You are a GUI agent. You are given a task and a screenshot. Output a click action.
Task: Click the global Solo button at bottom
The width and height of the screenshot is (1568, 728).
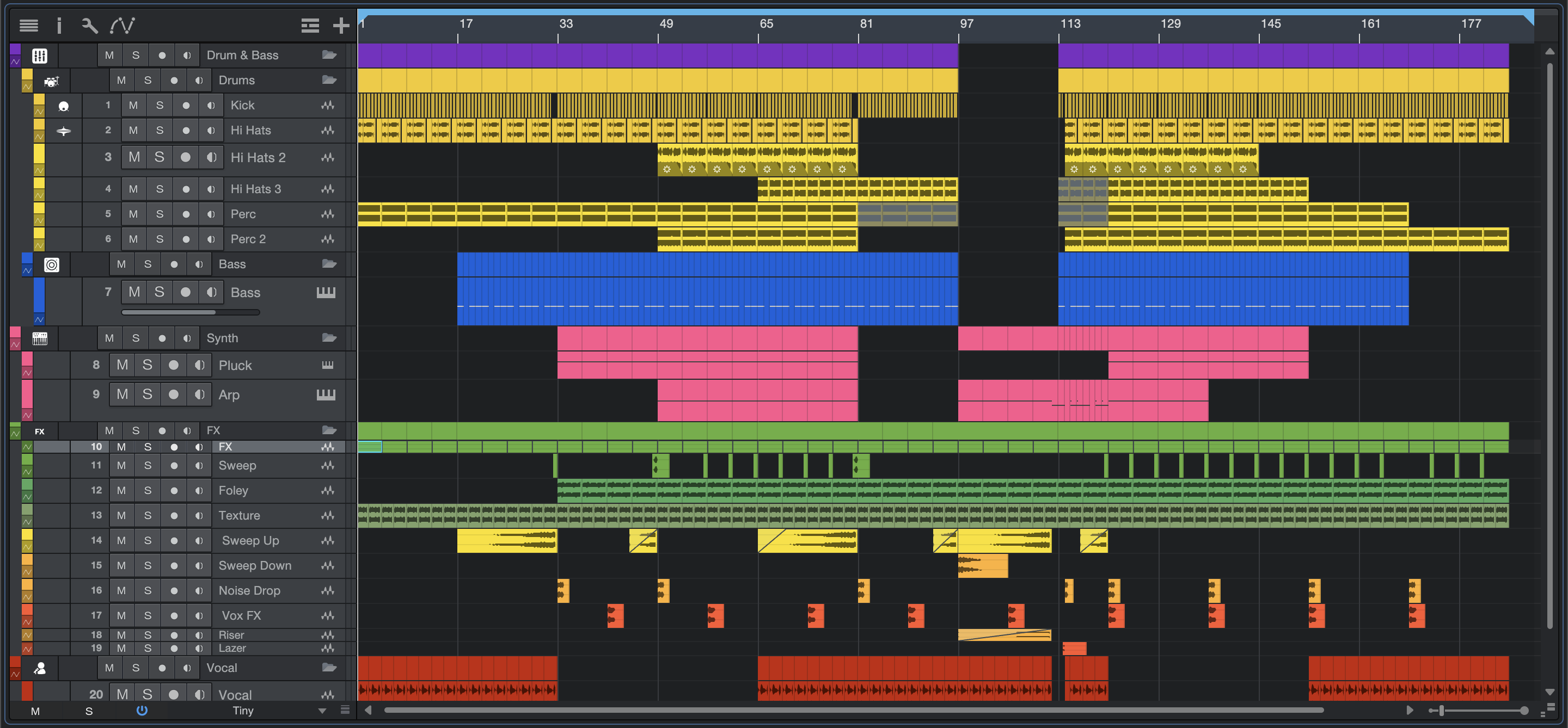pos(89,711)
